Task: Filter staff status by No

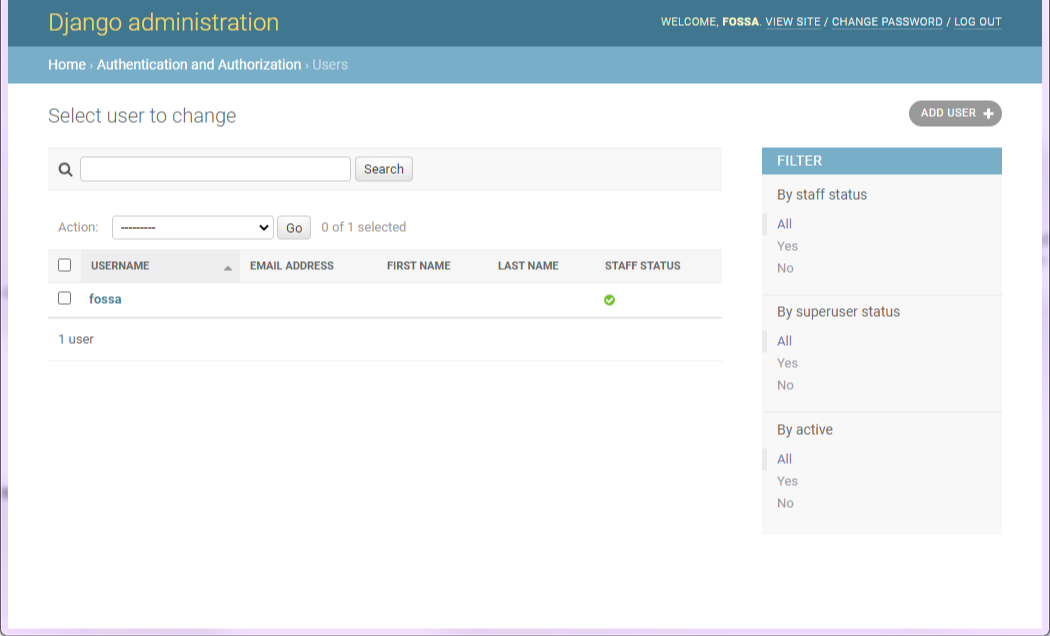Action: (x=785, y=268)
